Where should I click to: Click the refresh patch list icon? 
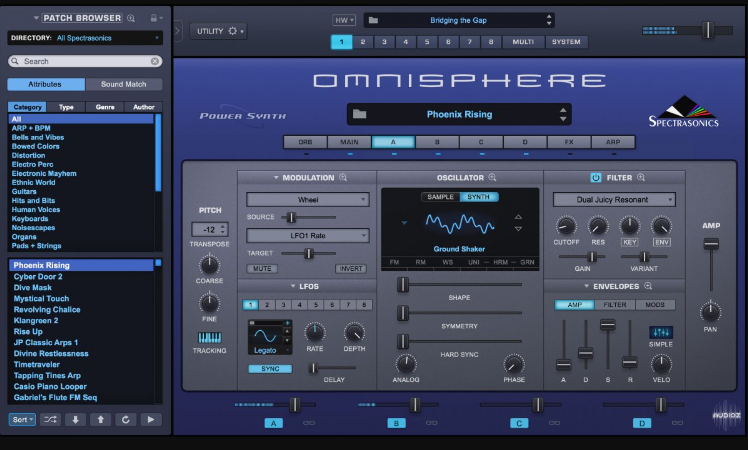125,419
